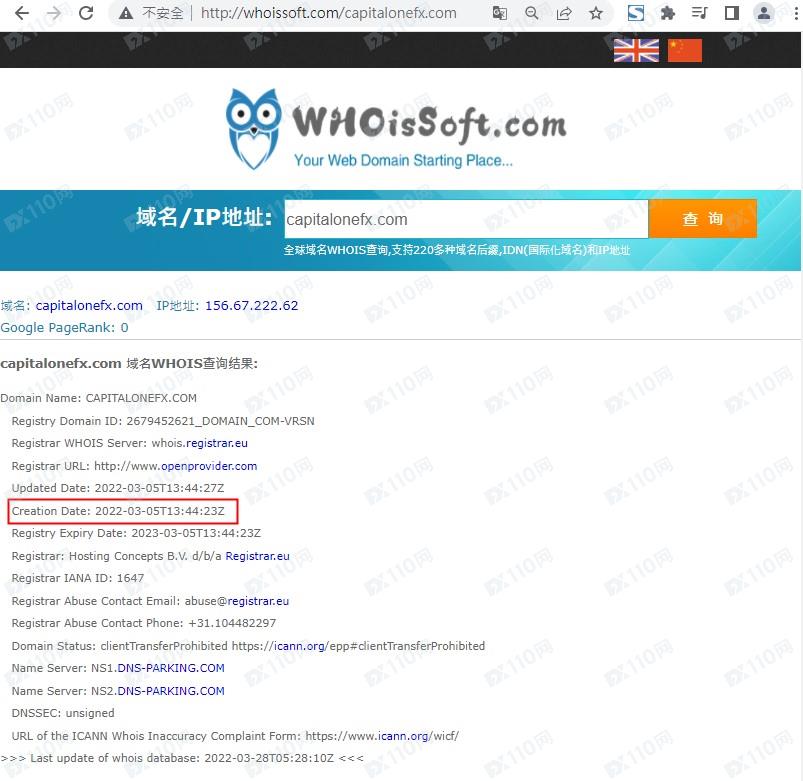
Task: Open the not-secure site warning
Action: click(151, 13)
